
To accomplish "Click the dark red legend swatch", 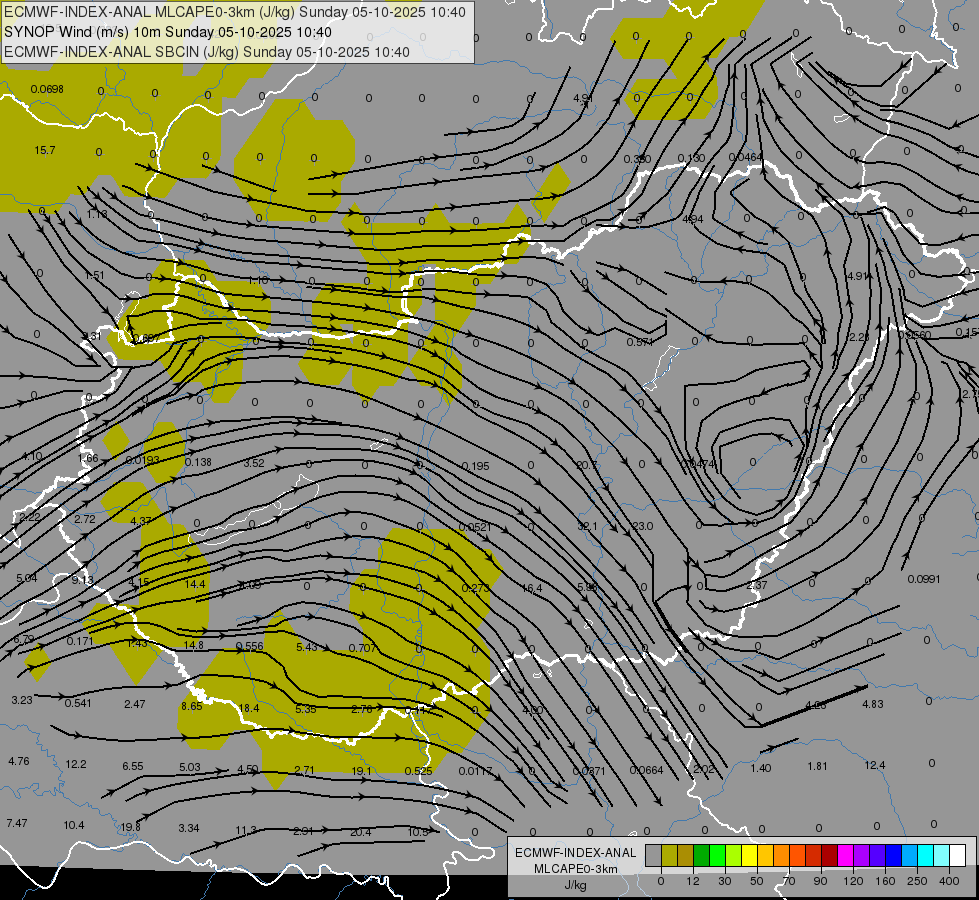I will (x=829, y=855).
